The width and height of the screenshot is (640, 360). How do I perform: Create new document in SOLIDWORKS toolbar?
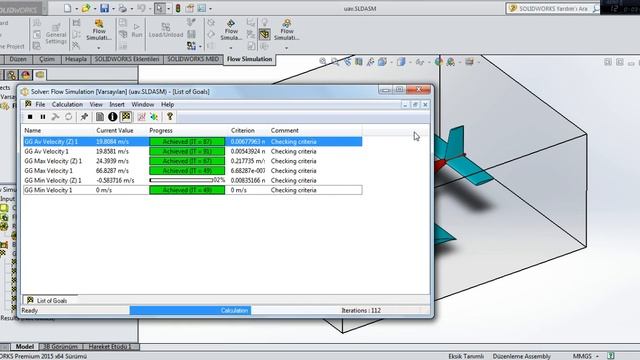point(67,8)
